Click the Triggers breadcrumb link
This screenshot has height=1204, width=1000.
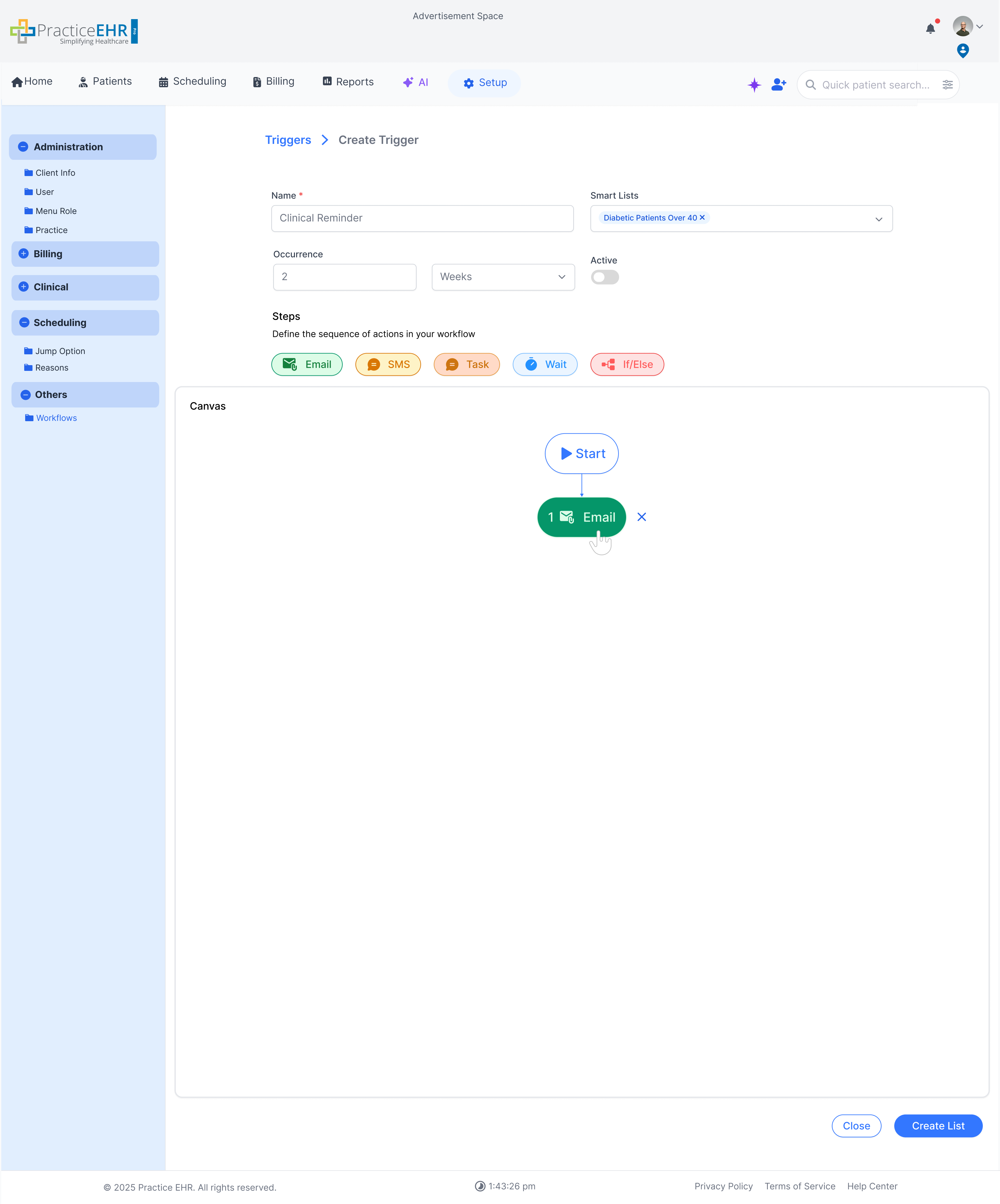point(288,140)
